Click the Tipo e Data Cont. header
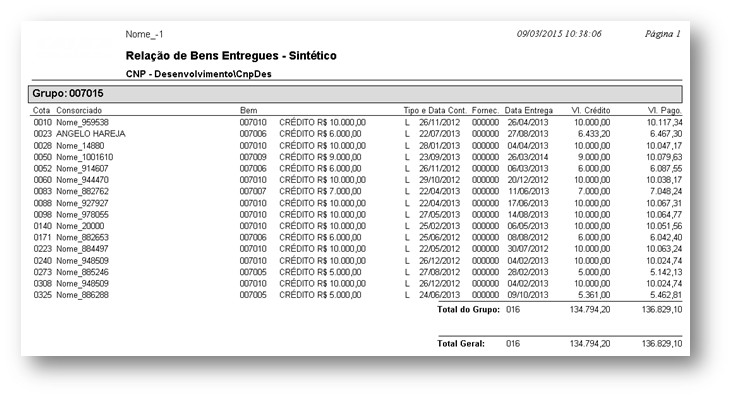The image size is (732, 398). (435, 111)
